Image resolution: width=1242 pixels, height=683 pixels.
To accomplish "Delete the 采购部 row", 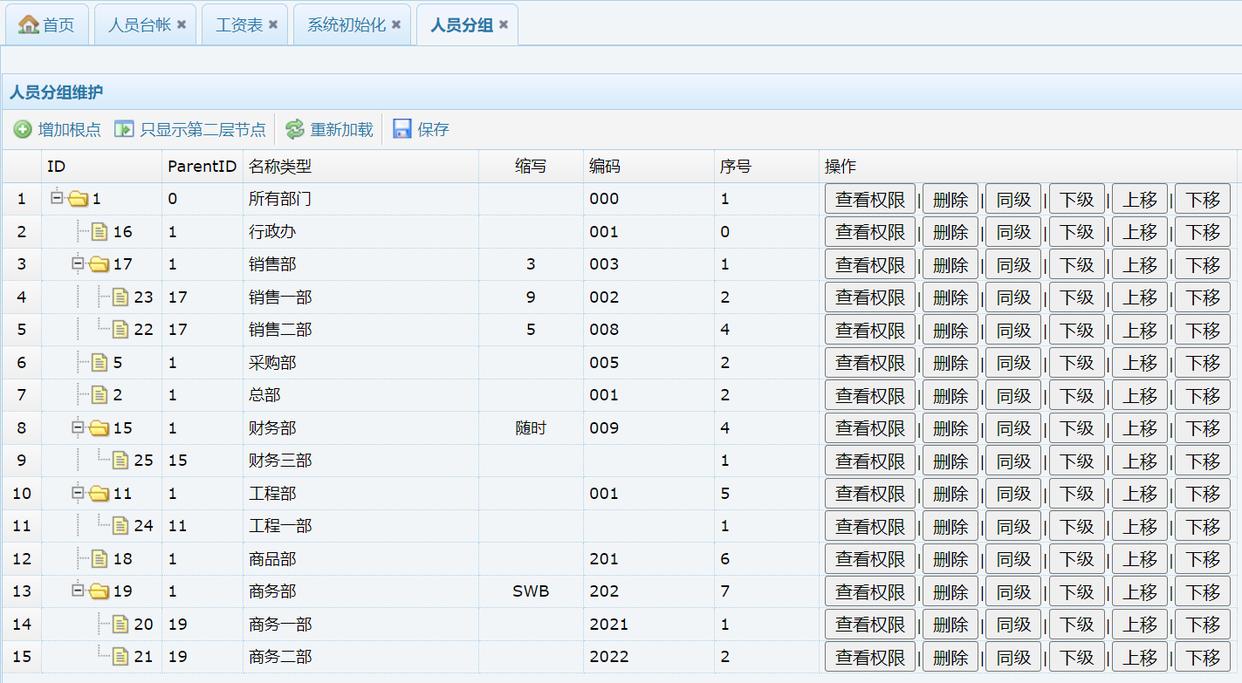I will pyautogui.click(x=949, y=363).
